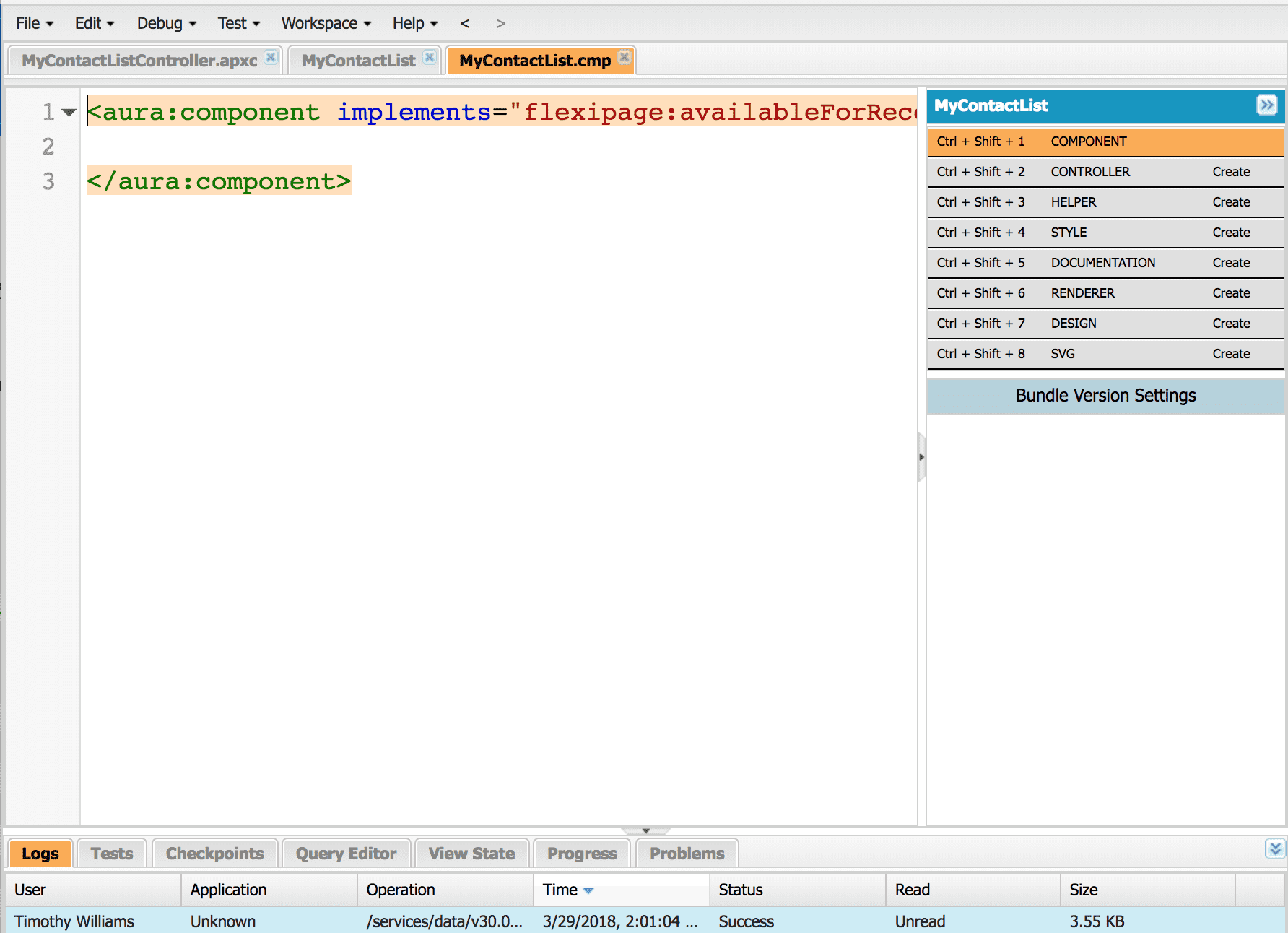Open the Progress tab

pyautogui.click(x=582, y=854)
